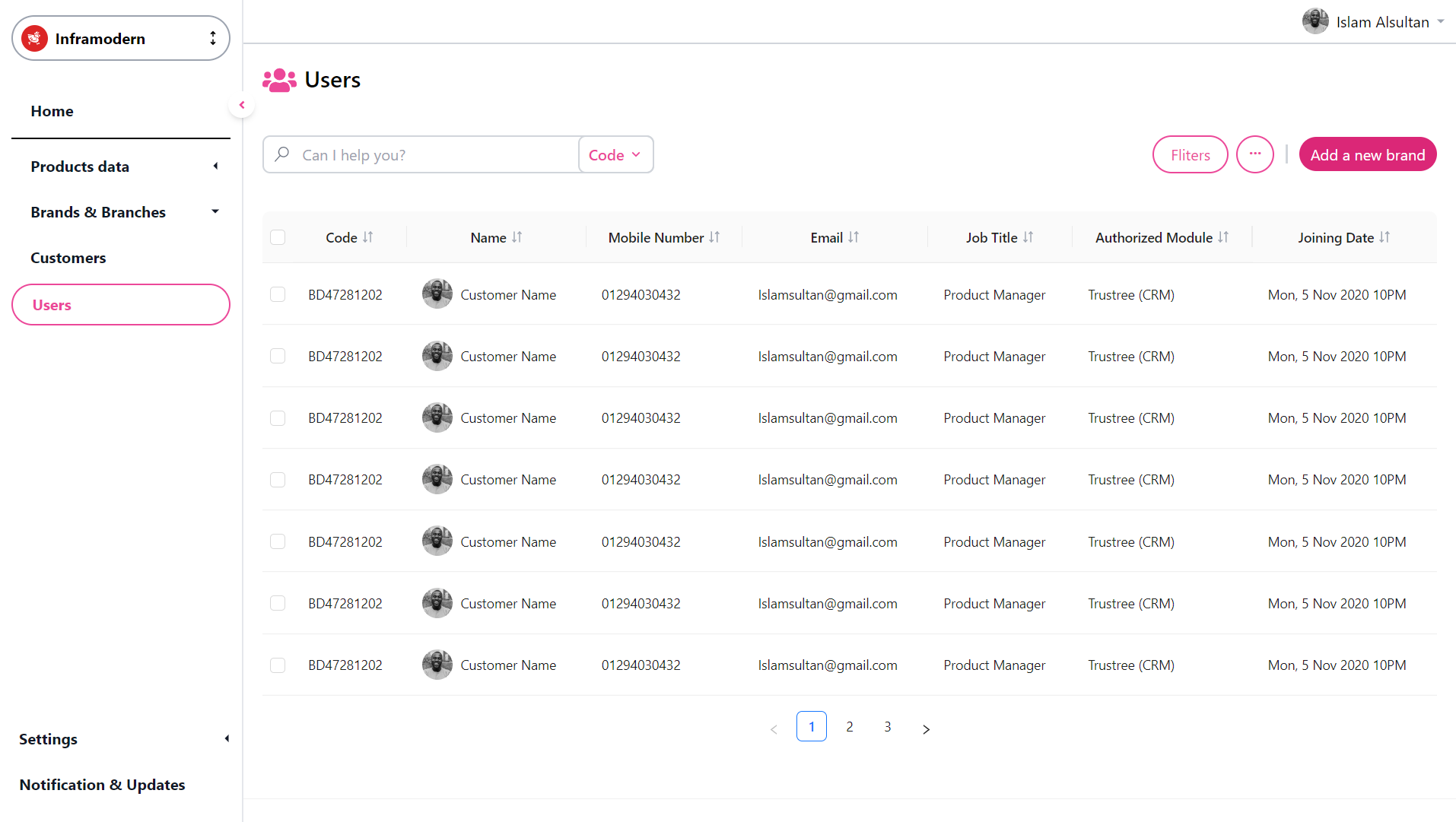This screenshot has height=822, width=1456.
Task: Click the Add a new brand button
Action: pos(1367,154)
